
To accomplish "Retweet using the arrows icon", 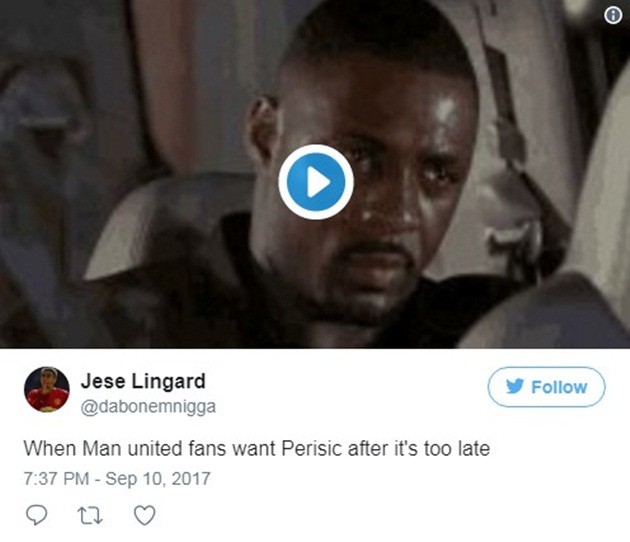I will [90, 516].
